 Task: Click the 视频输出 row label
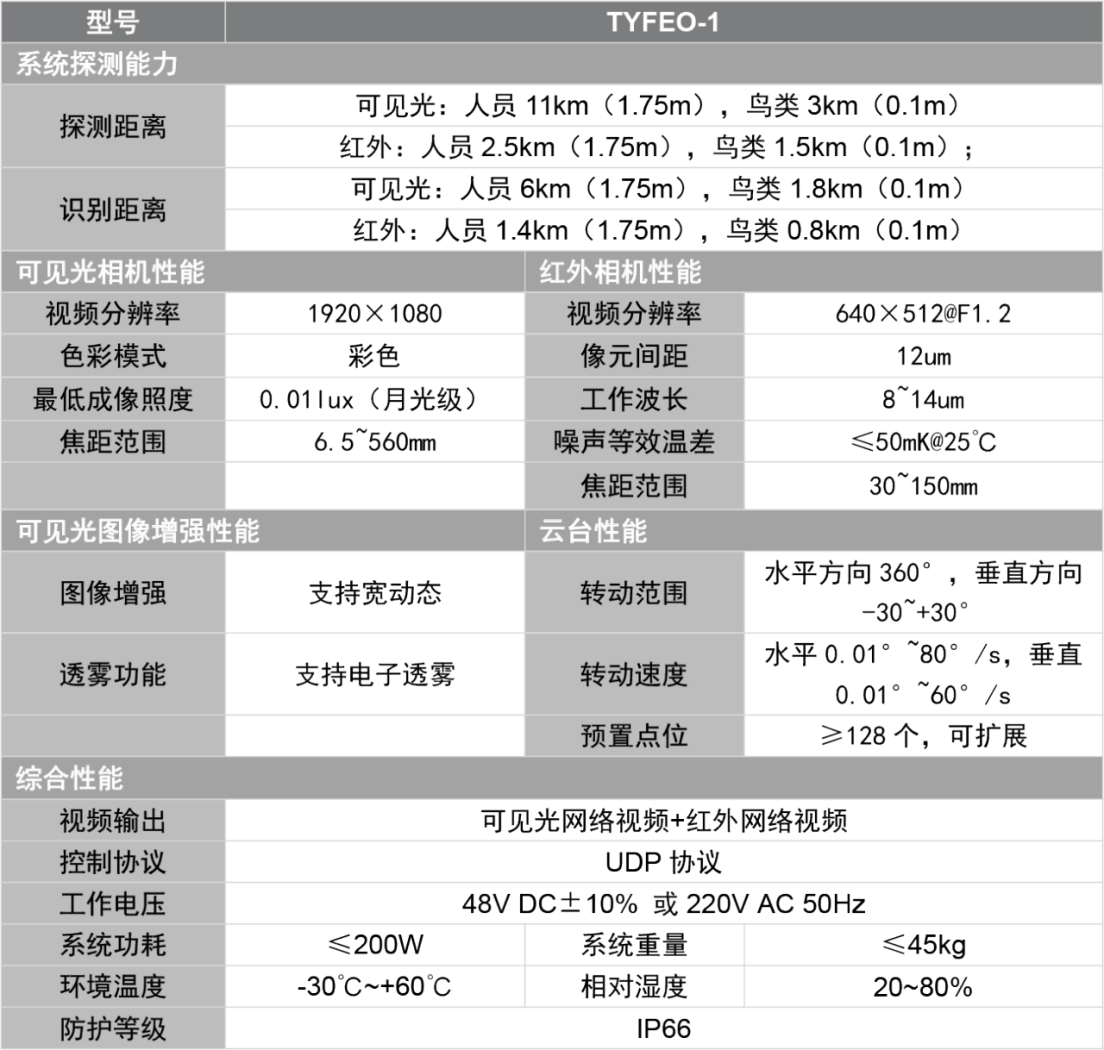coord(113,821)
